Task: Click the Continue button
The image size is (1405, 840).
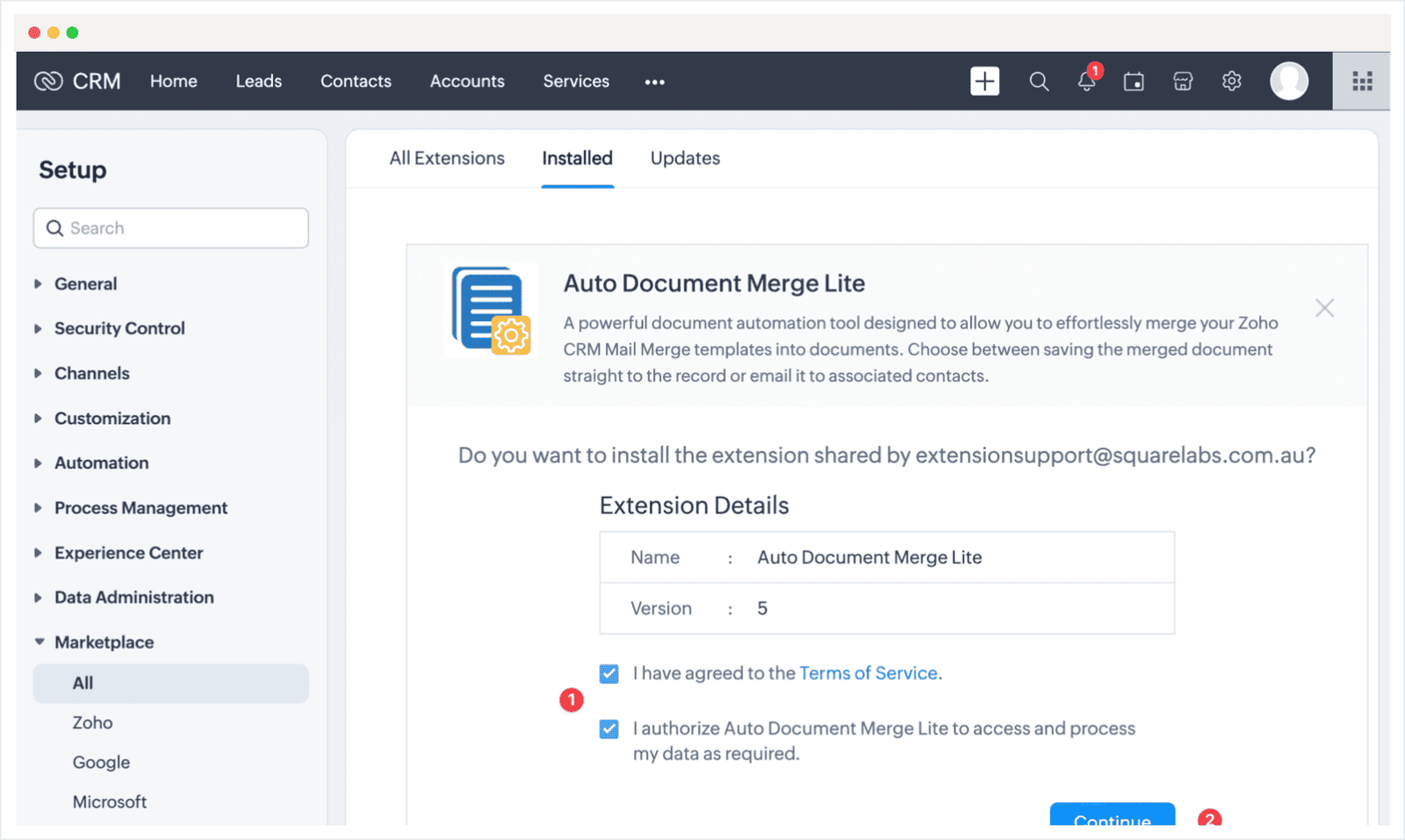Action: coord(1112,814)
